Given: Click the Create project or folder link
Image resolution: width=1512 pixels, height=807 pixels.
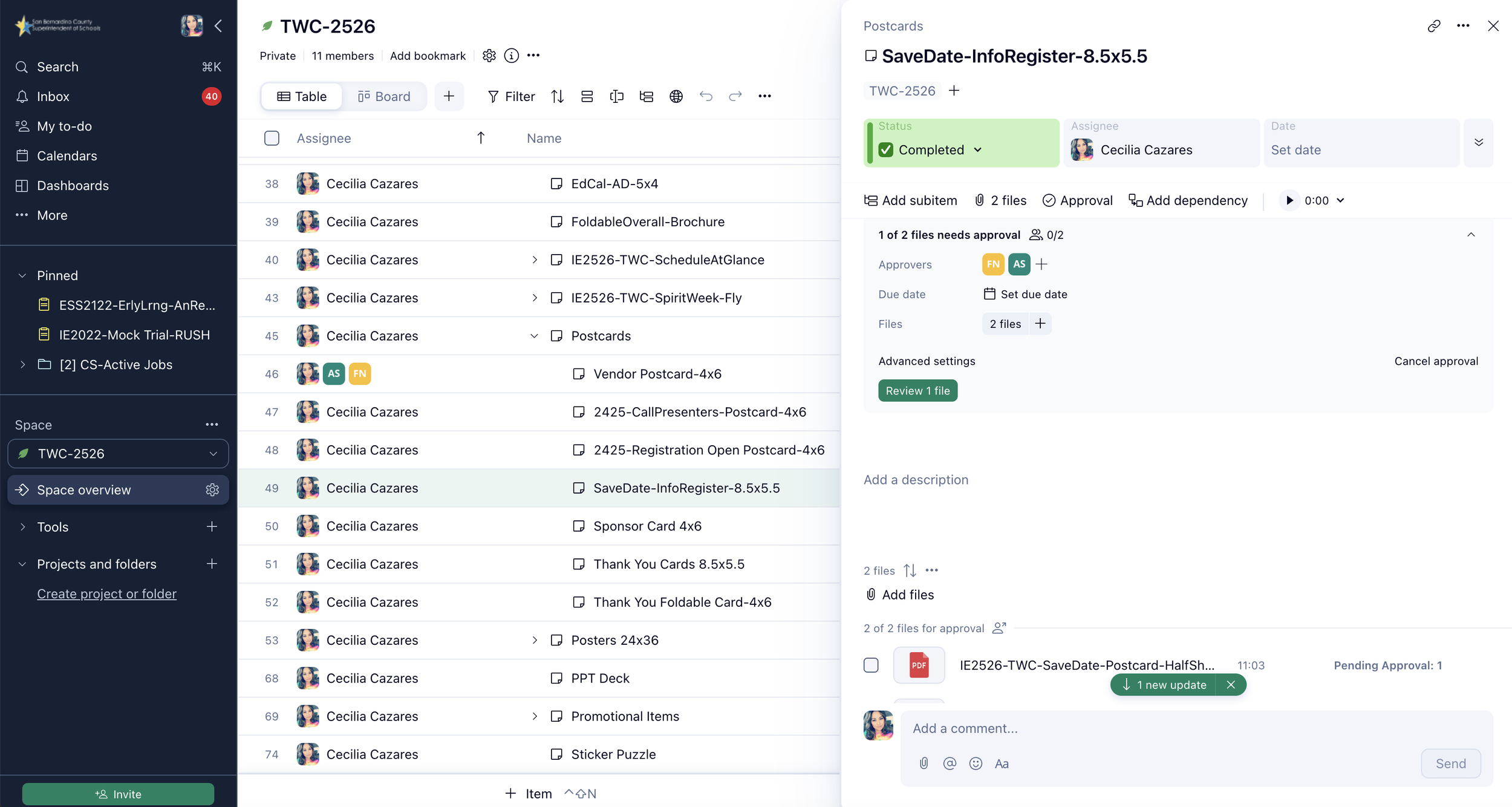Looking at the screenshot, I should click(x=106, y=593).
